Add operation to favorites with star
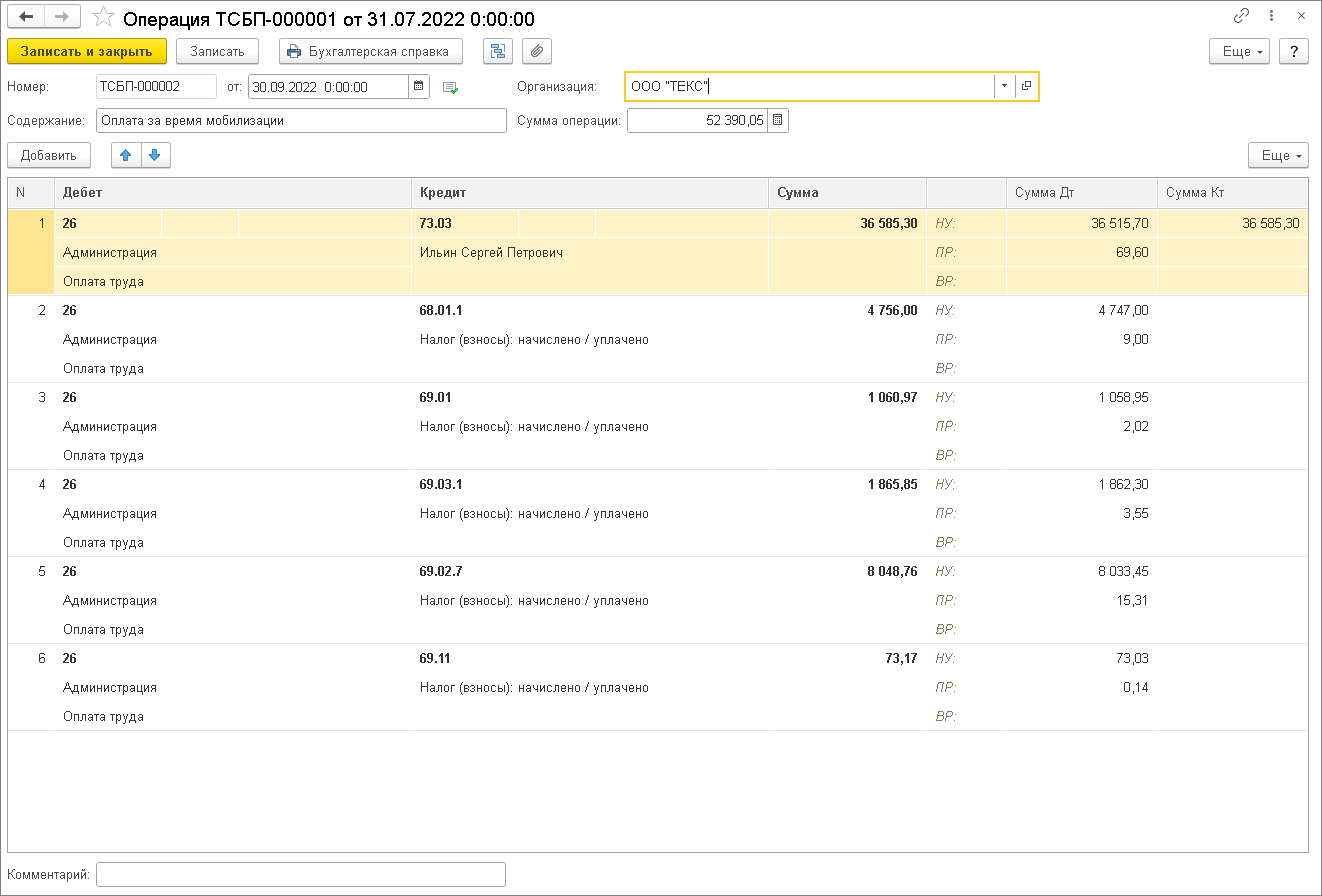The height and width of the screenshot is (896, 1322). click(x=102, y=18)
